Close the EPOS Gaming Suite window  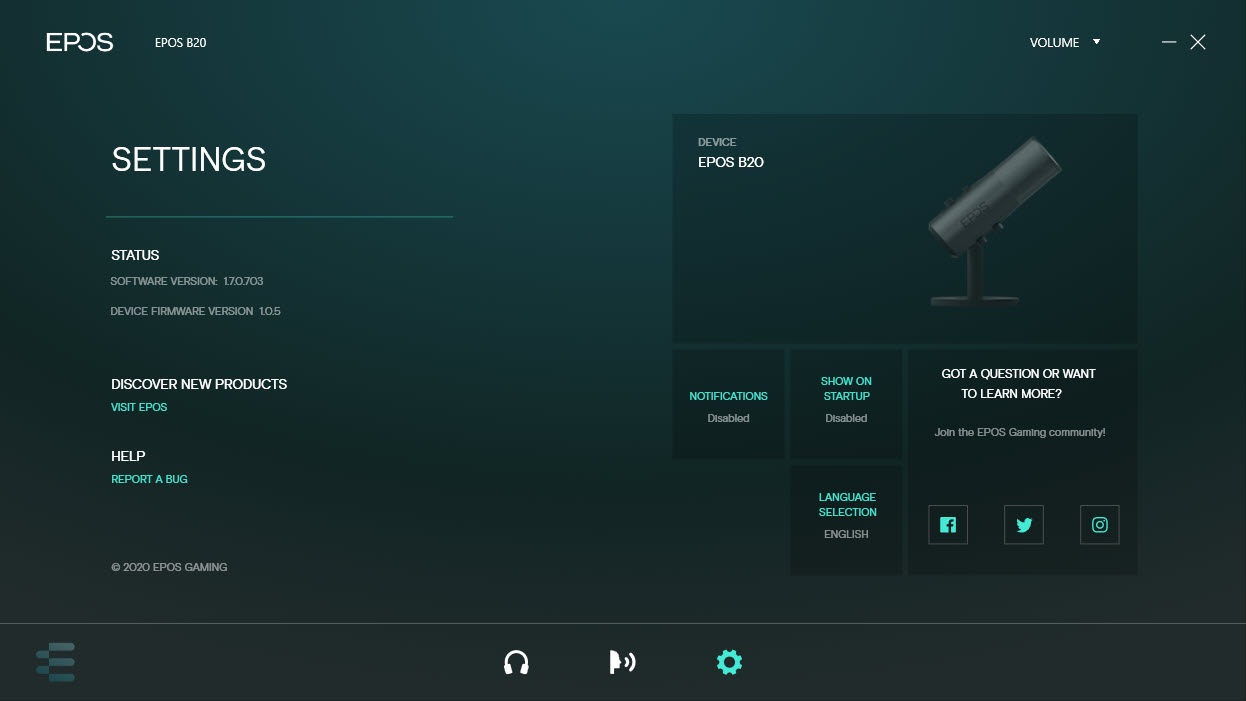point(1198,42)
